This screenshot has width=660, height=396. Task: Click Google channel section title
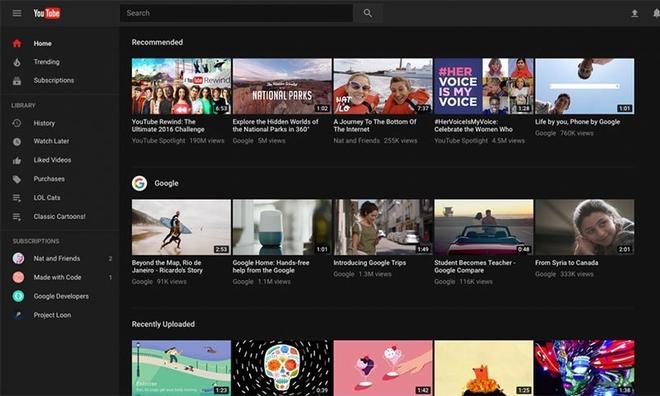pyautogui.click(x=166, y=183)
